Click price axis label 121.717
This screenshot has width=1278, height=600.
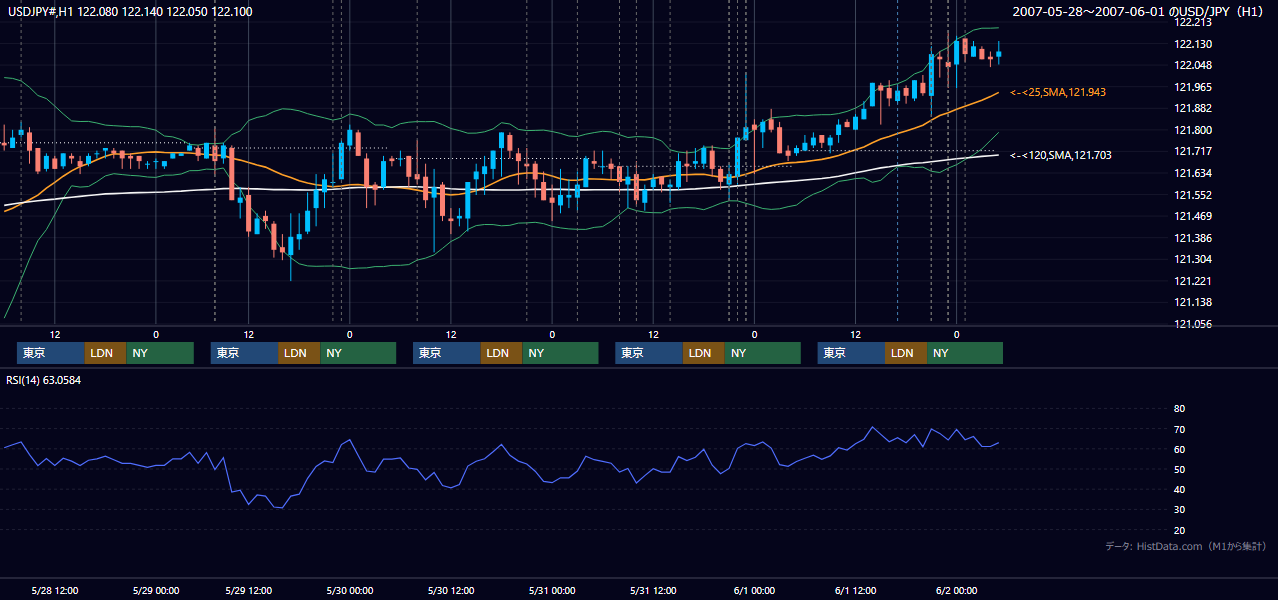1194,151
